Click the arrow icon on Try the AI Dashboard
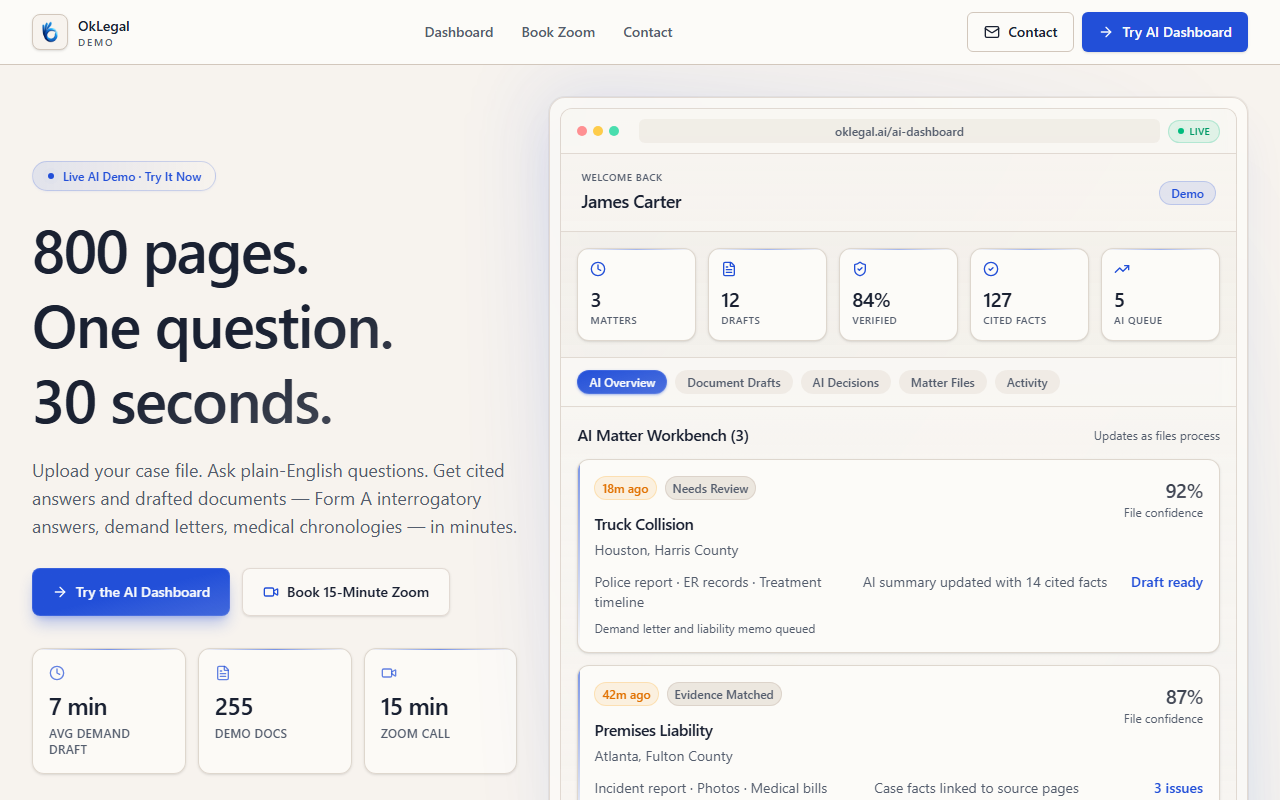Image resolution: width=1280 pixels, height=800 pixels. click(60, 592)
